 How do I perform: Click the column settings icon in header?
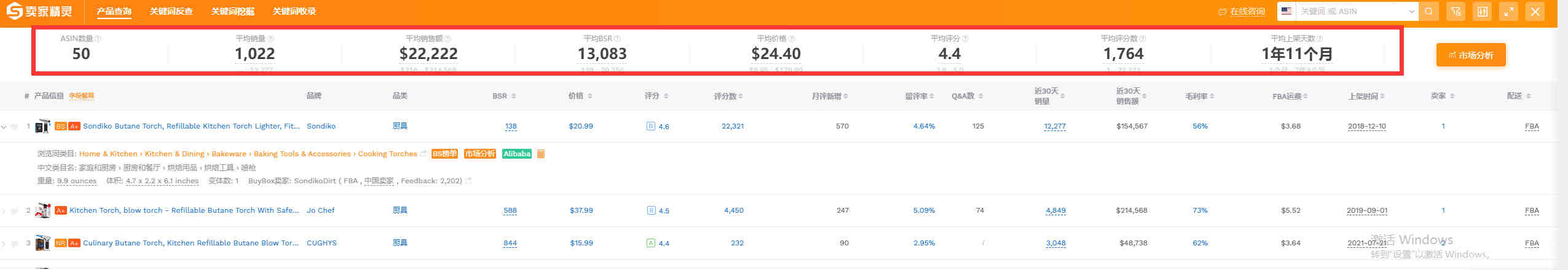coord(1483,12)
